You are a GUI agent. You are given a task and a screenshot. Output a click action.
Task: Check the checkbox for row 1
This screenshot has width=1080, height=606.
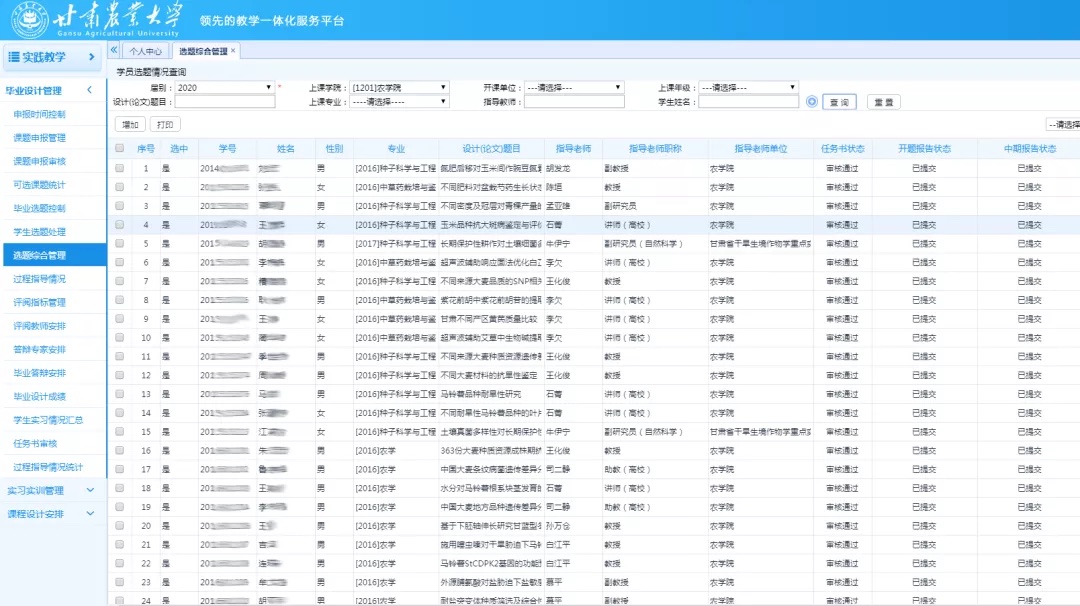pos(120,169)
